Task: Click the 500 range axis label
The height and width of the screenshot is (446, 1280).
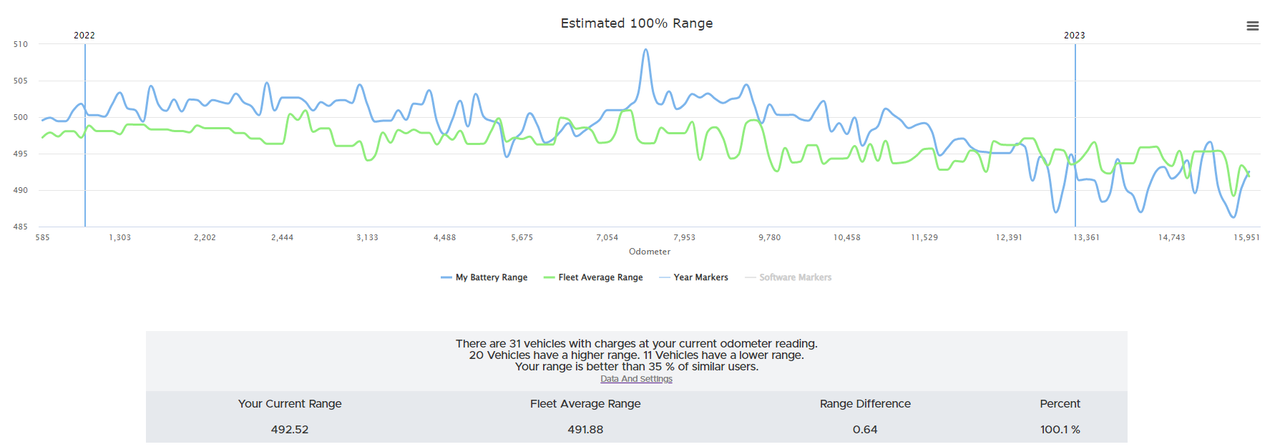Action: 21,117
